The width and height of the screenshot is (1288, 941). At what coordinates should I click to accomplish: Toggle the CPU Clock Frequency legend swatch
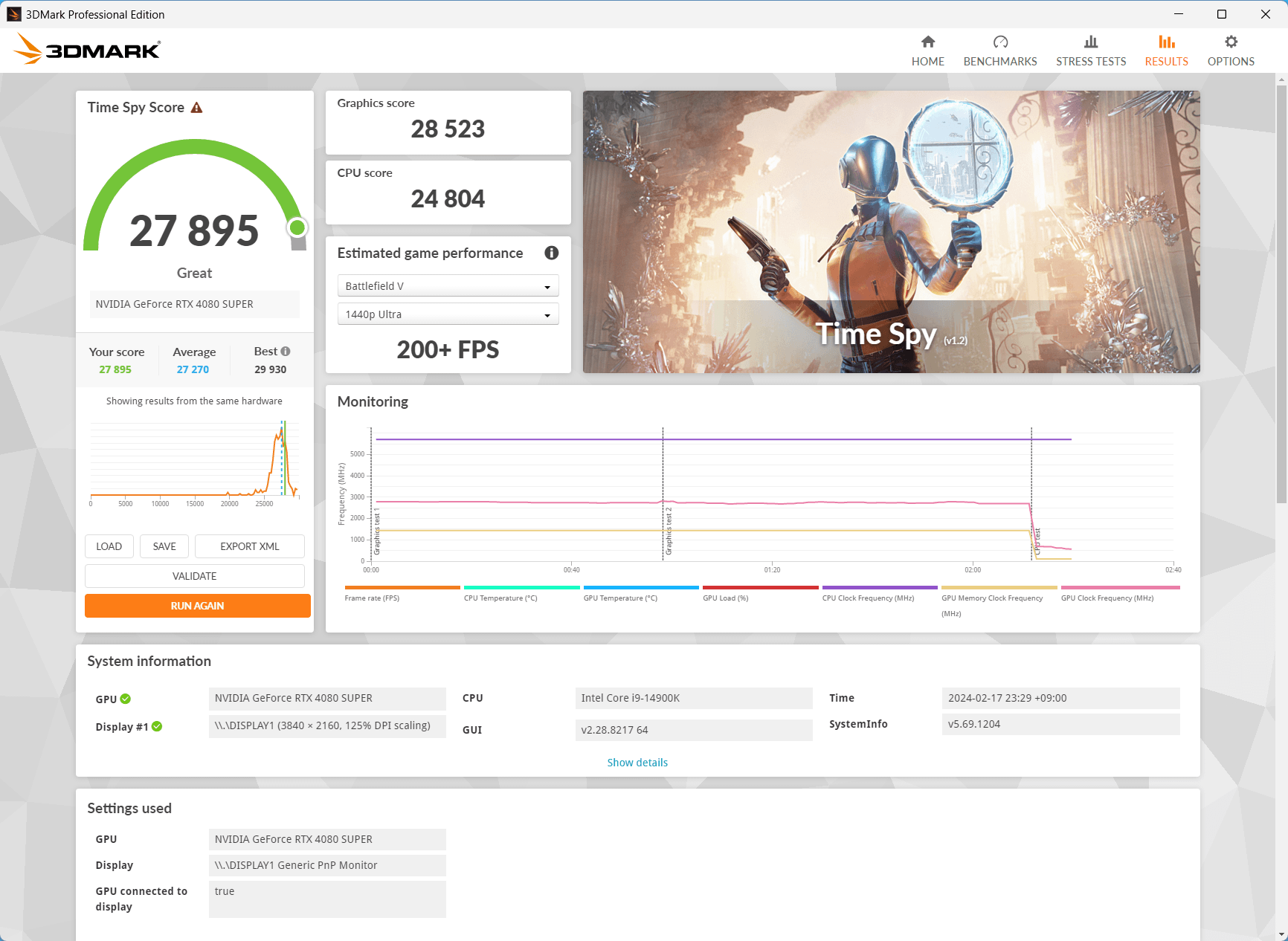[880, 587]
